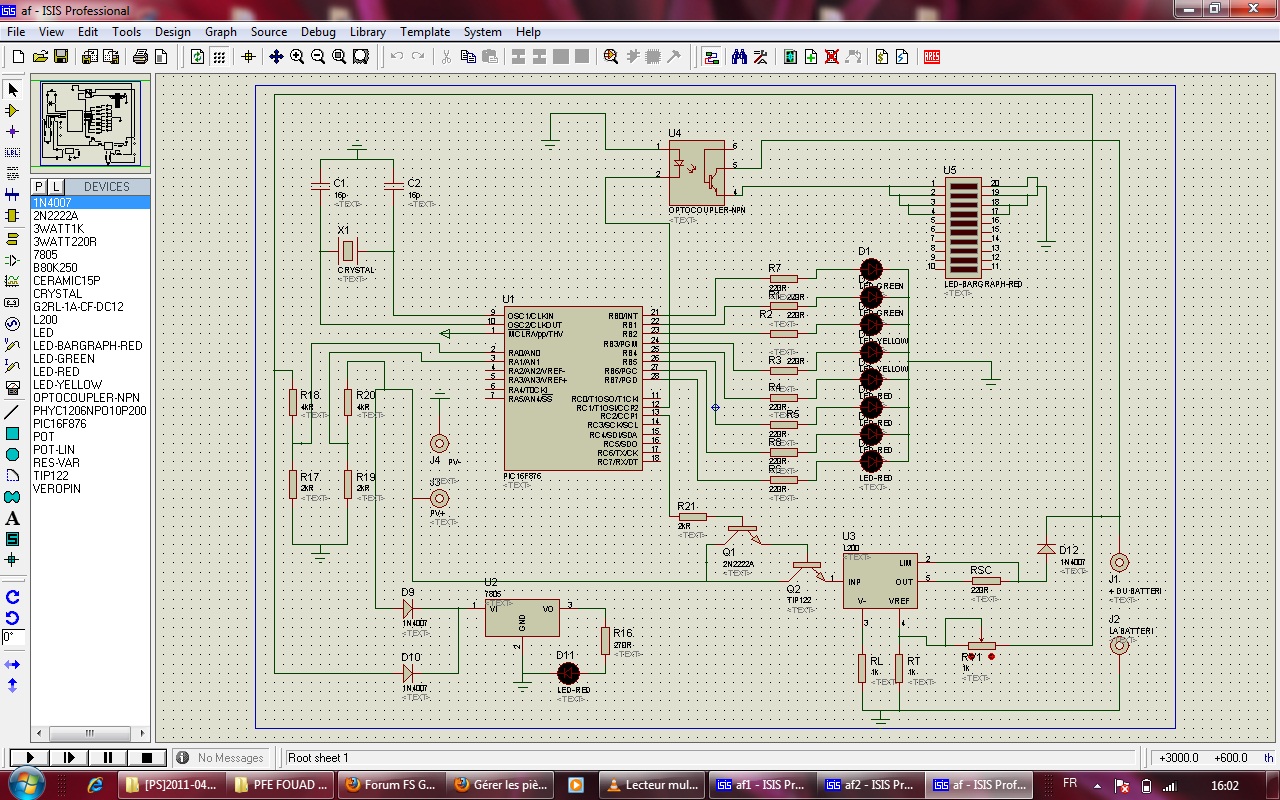This screenshot has width=1280, height=800.
Task: Click the Print icon in toolbar
Action: pos(141,57)
